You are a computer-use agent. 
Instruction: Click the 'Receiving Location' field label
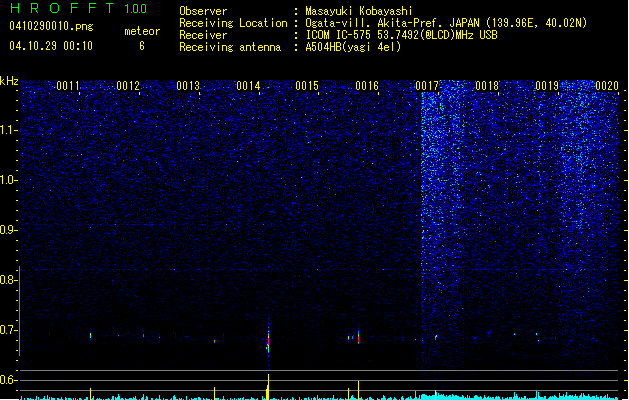click(x=233, y=23)
